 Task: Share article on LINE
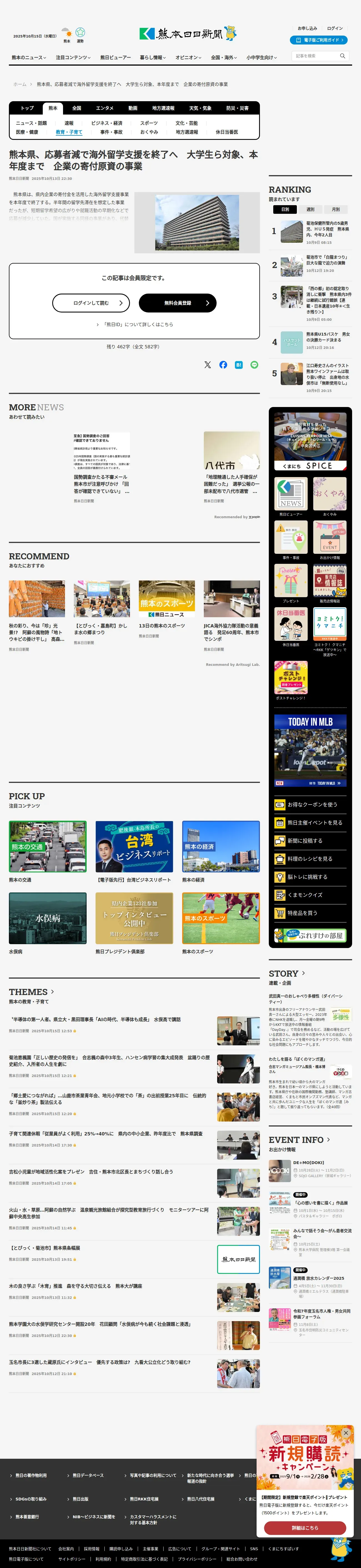pyautogui.click(x=254, y=364)
